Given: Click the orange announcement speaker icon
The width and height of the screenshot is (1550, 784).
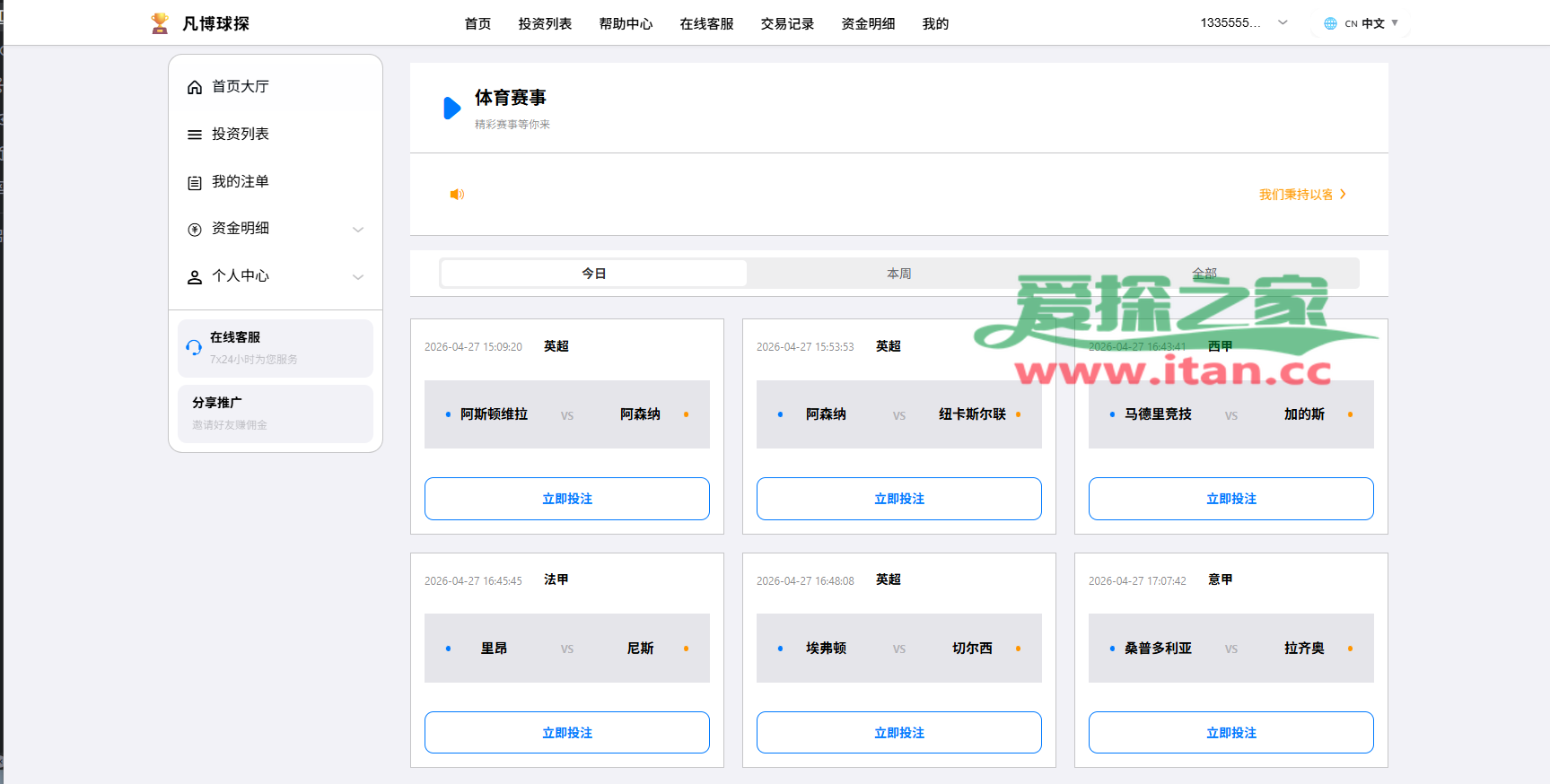Looking at the screenshot, I should [x=457, y=195].
